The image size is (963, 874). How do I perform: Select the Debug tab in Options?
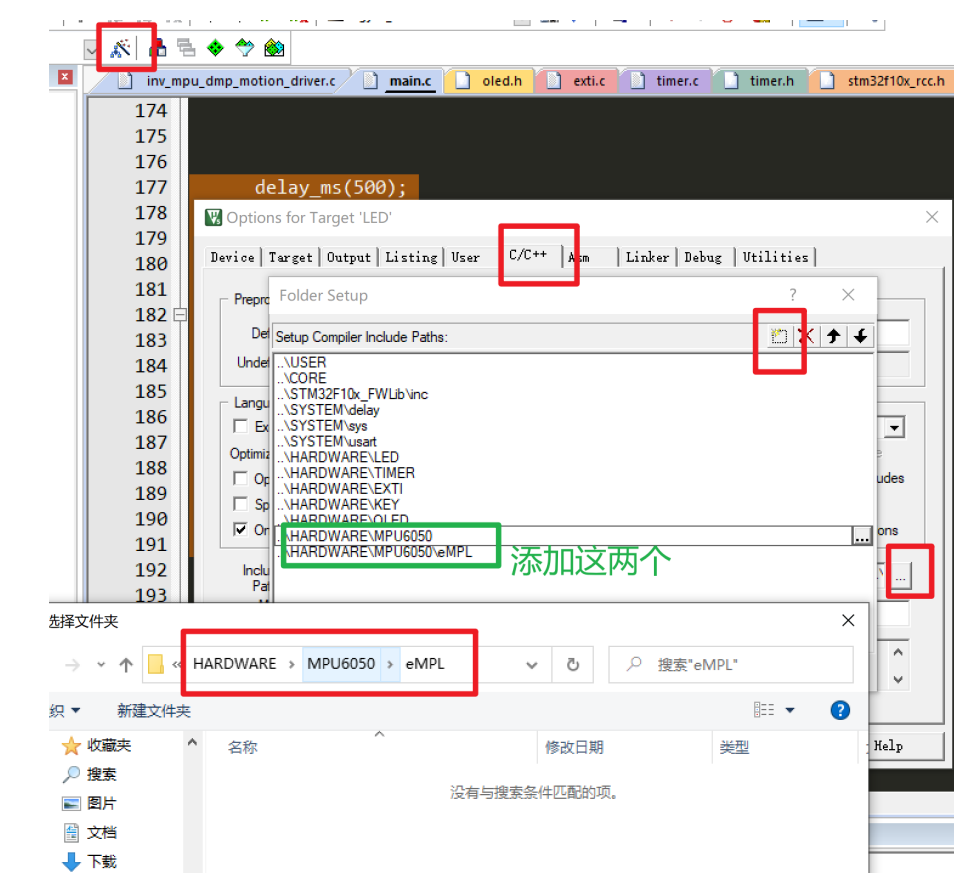click(703, 257)
